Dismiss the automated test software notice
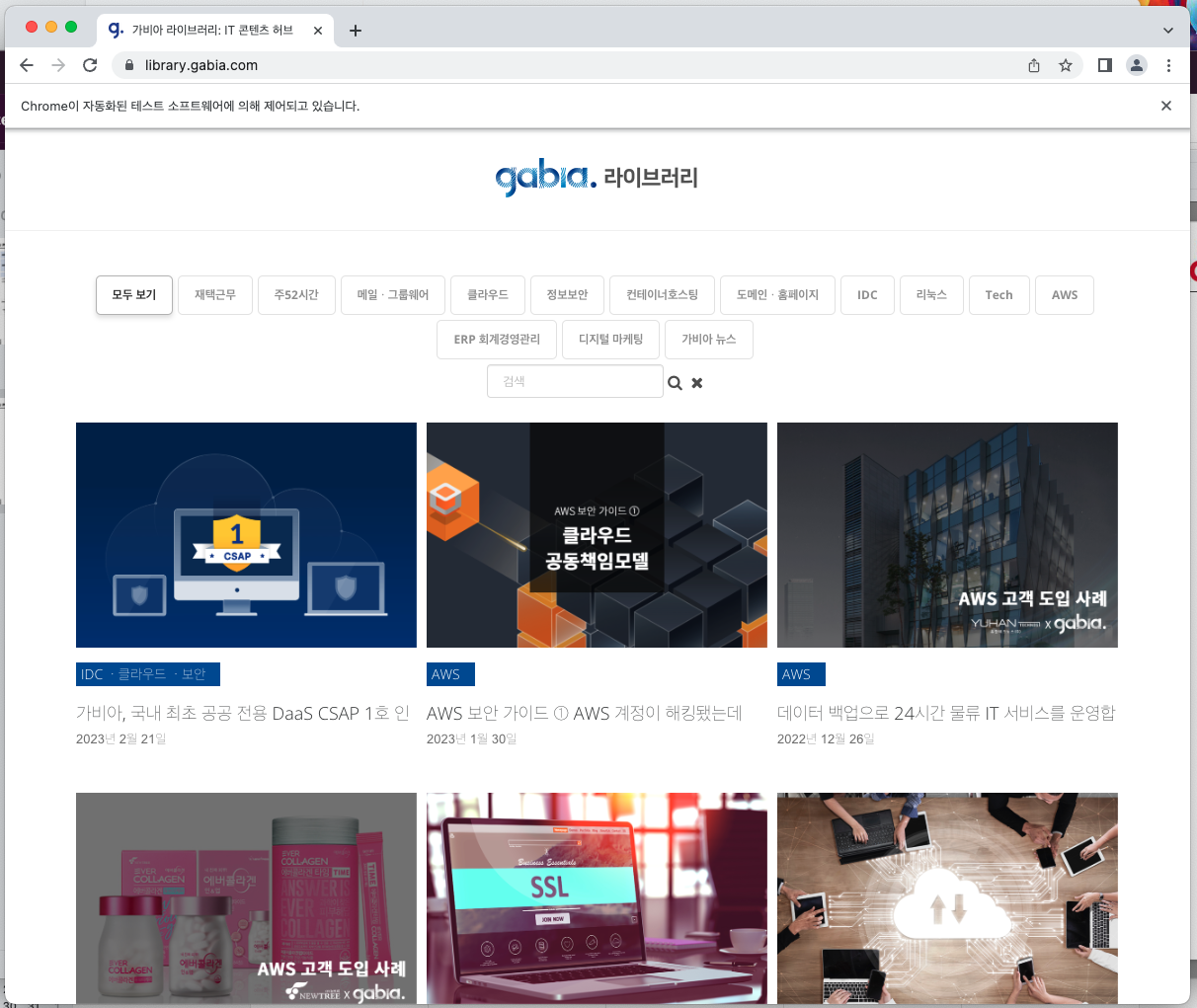 point(1166,106)
